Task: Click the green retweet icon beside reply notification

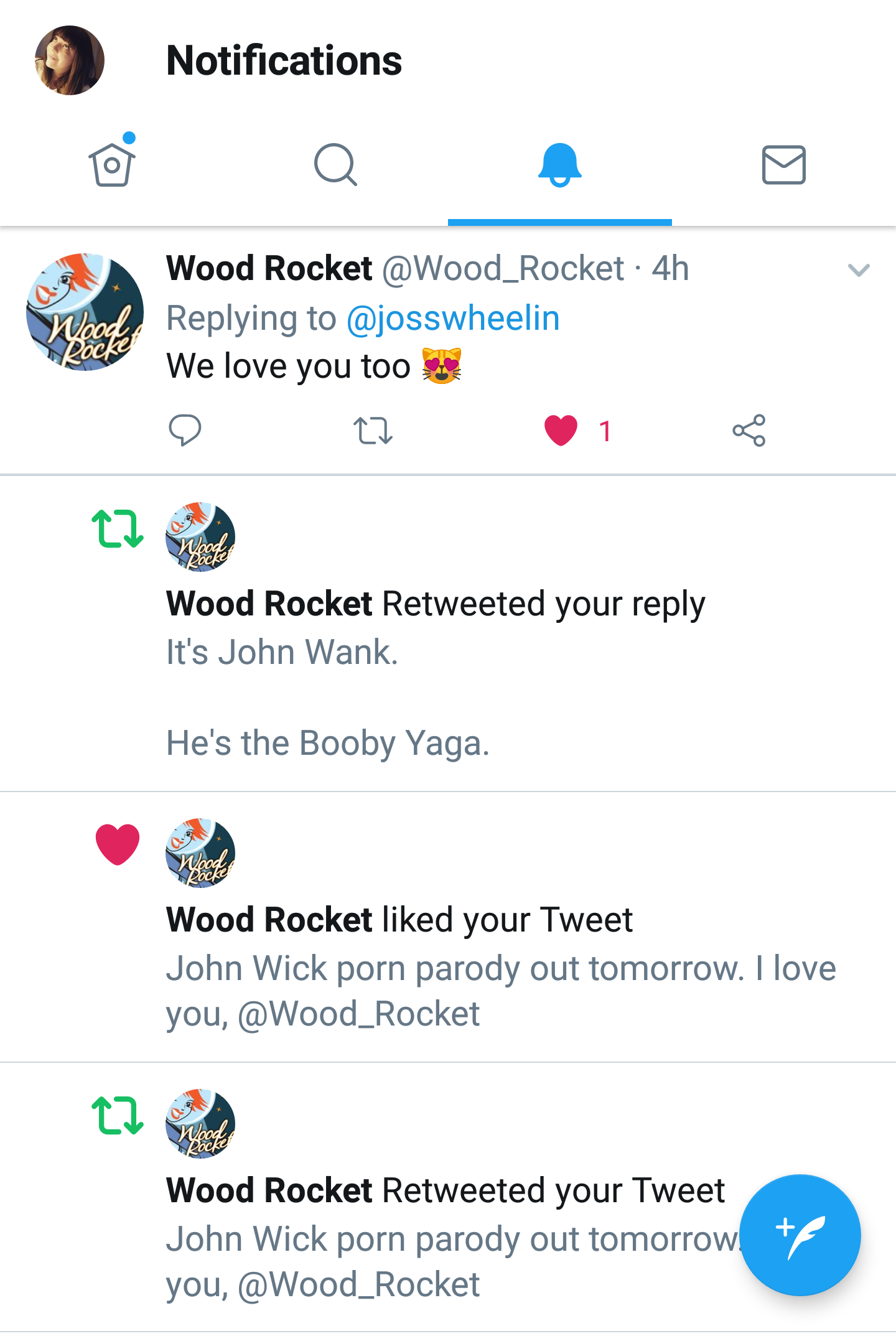Action: click(x=118, y=529)
